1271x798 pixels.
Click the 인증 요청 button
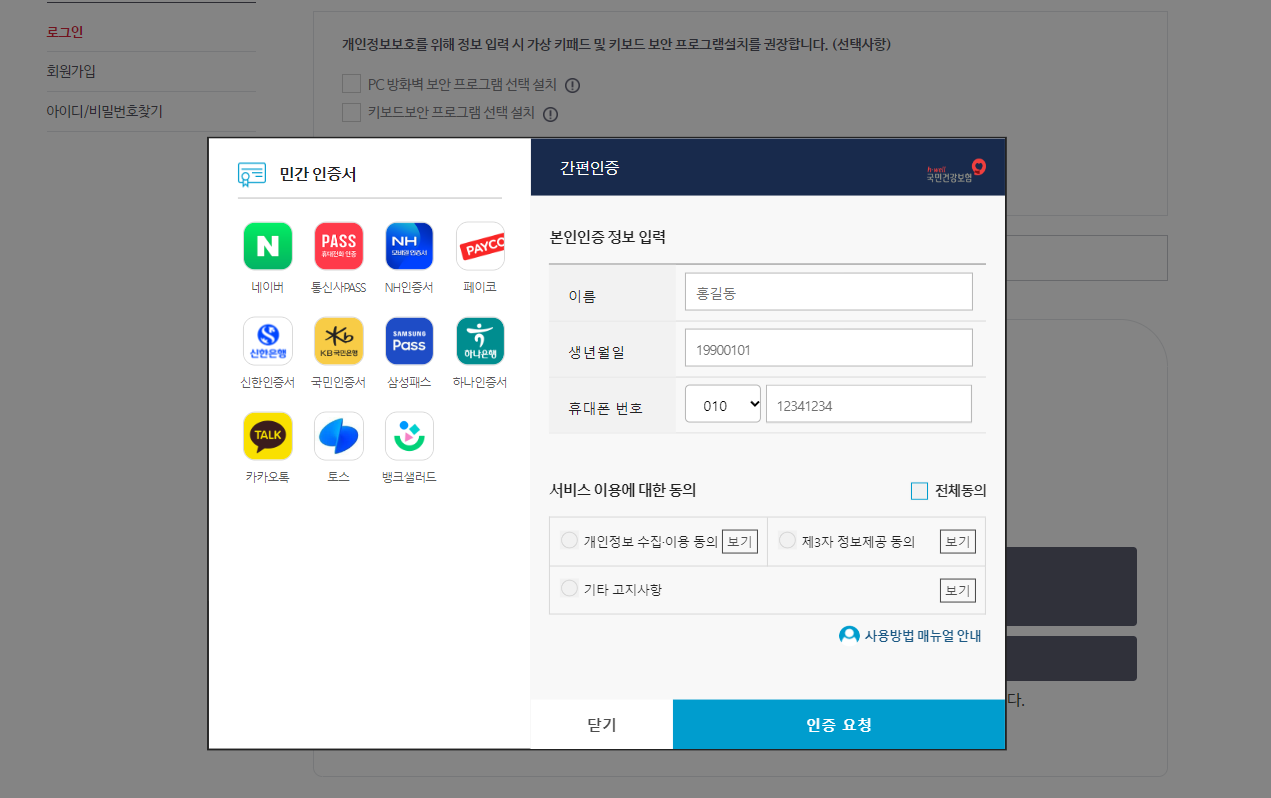coord(839,724)
